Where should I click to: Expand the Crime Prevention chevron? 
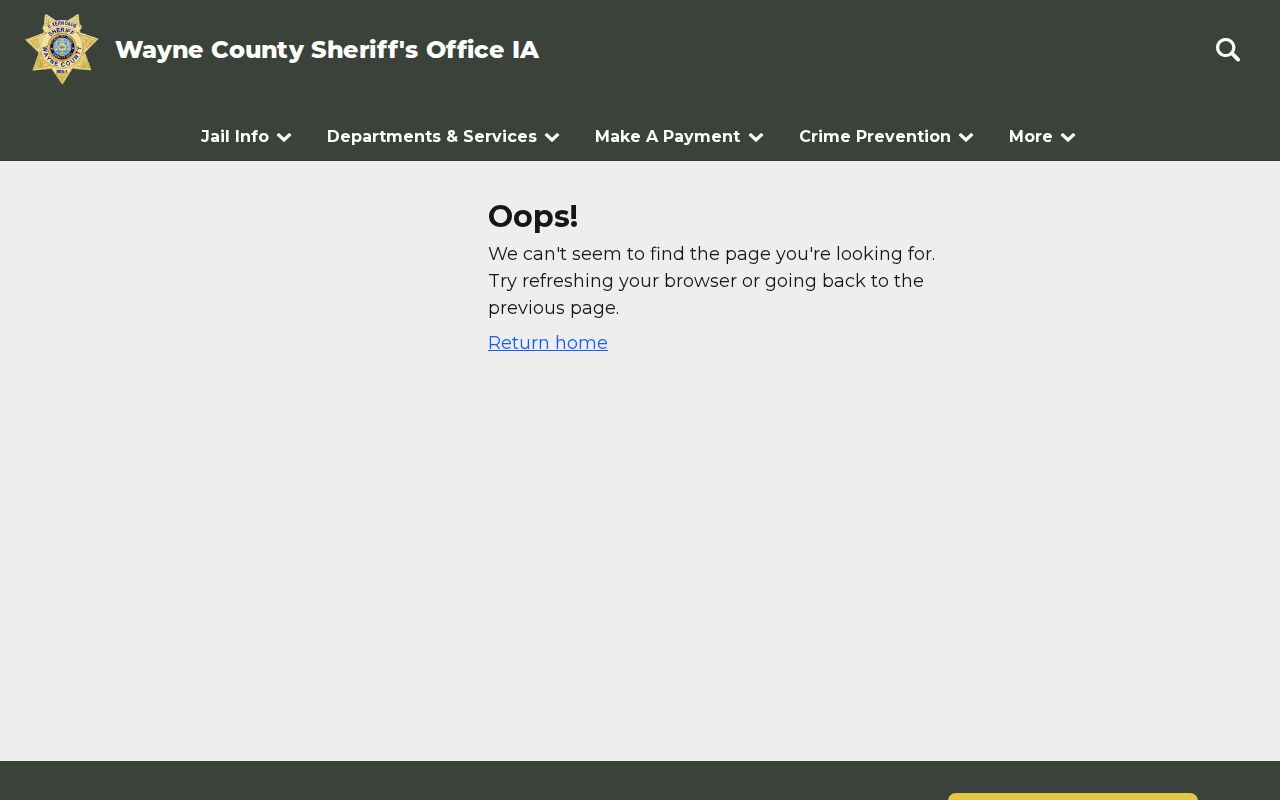[x=966, y=137]
